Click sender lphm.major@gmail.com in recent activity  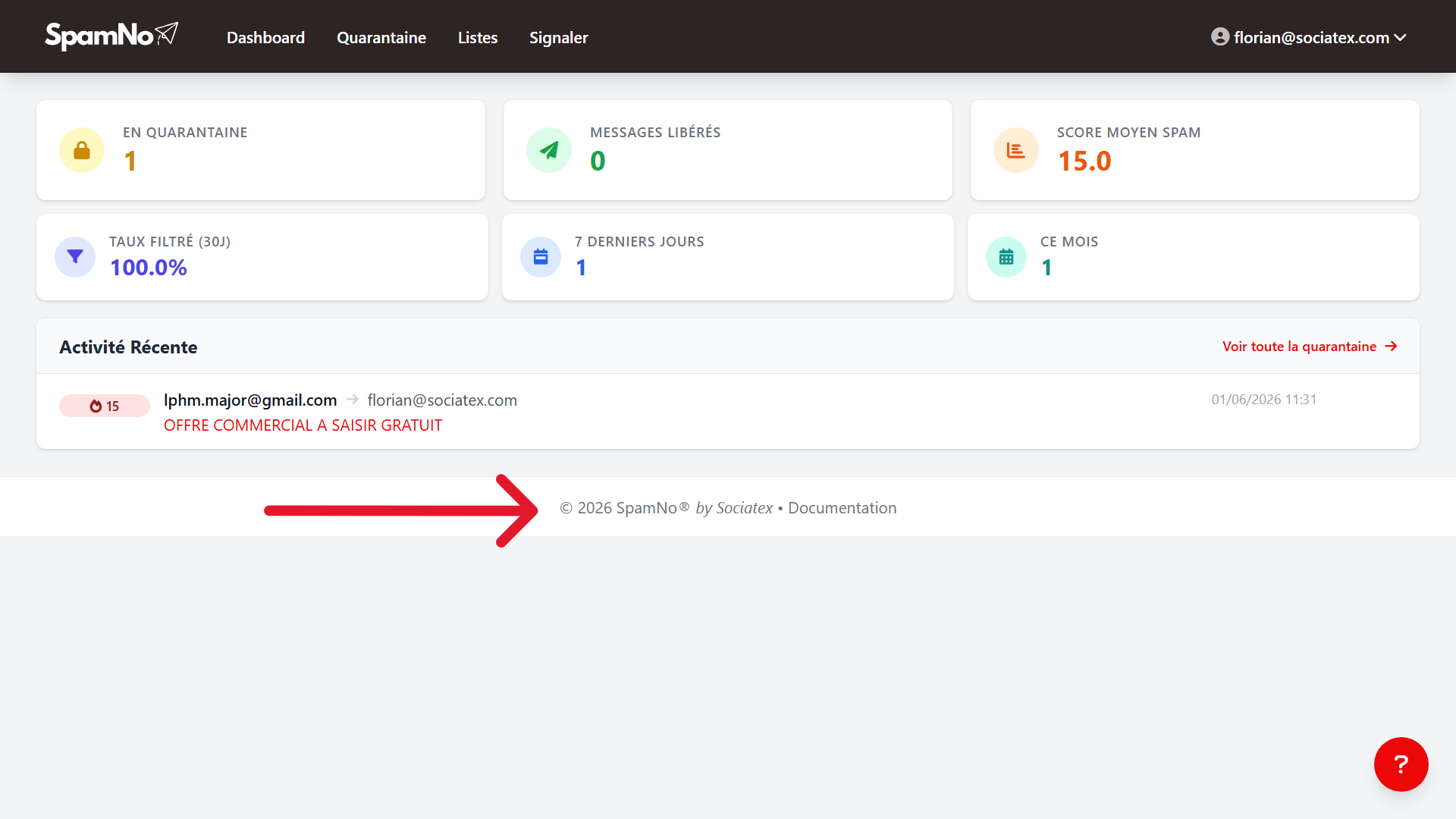[250, 400]
